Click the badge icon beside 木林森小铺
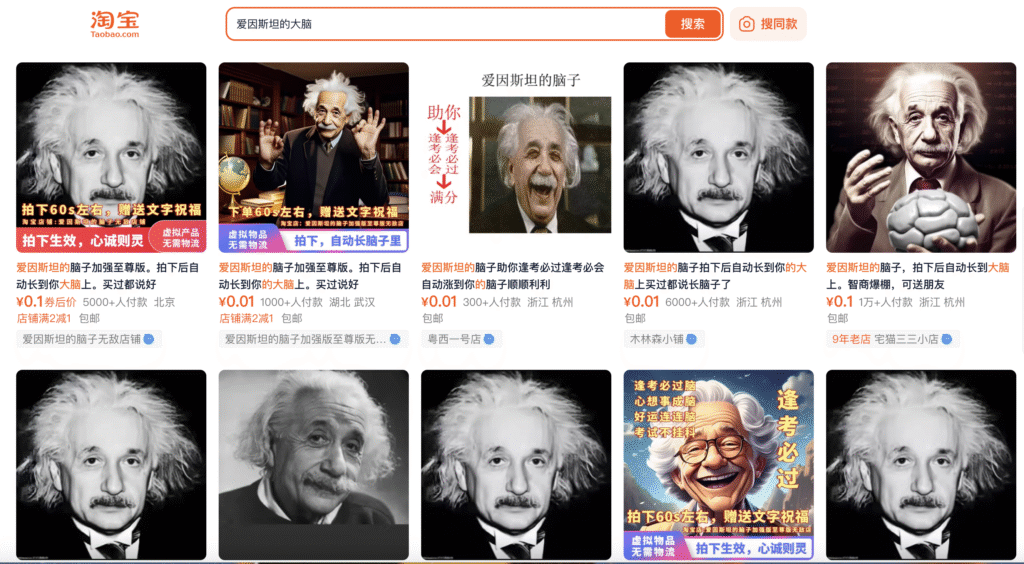This screenshot has width=1024, height=564. point(692,339)
